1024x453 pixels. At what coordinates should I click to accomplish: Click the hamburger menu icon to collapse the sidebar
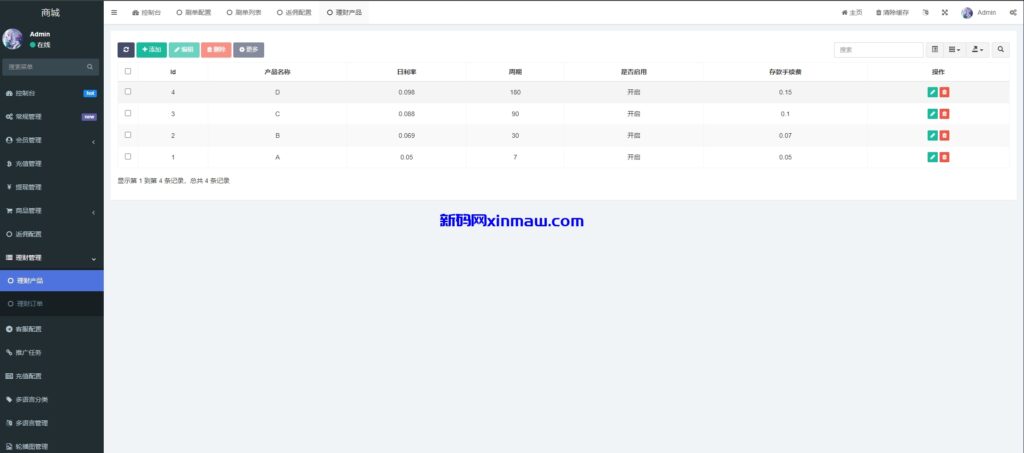pyautogui.click(x=114, y=13)
